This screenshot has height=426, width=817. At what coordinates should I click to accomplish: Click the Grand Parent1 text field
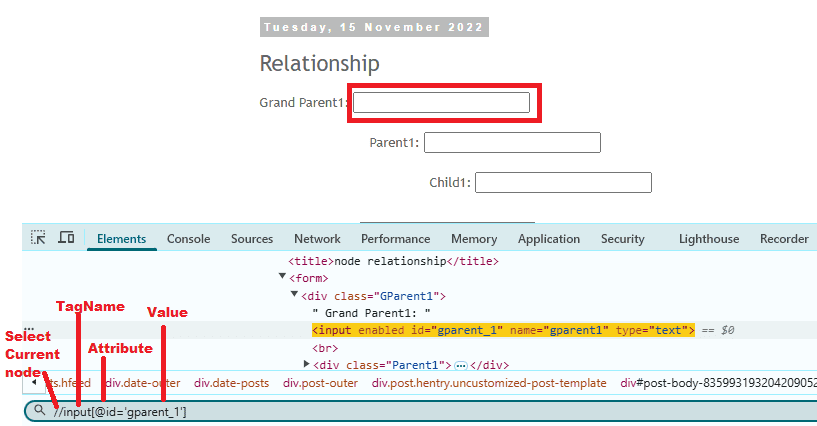441,102
